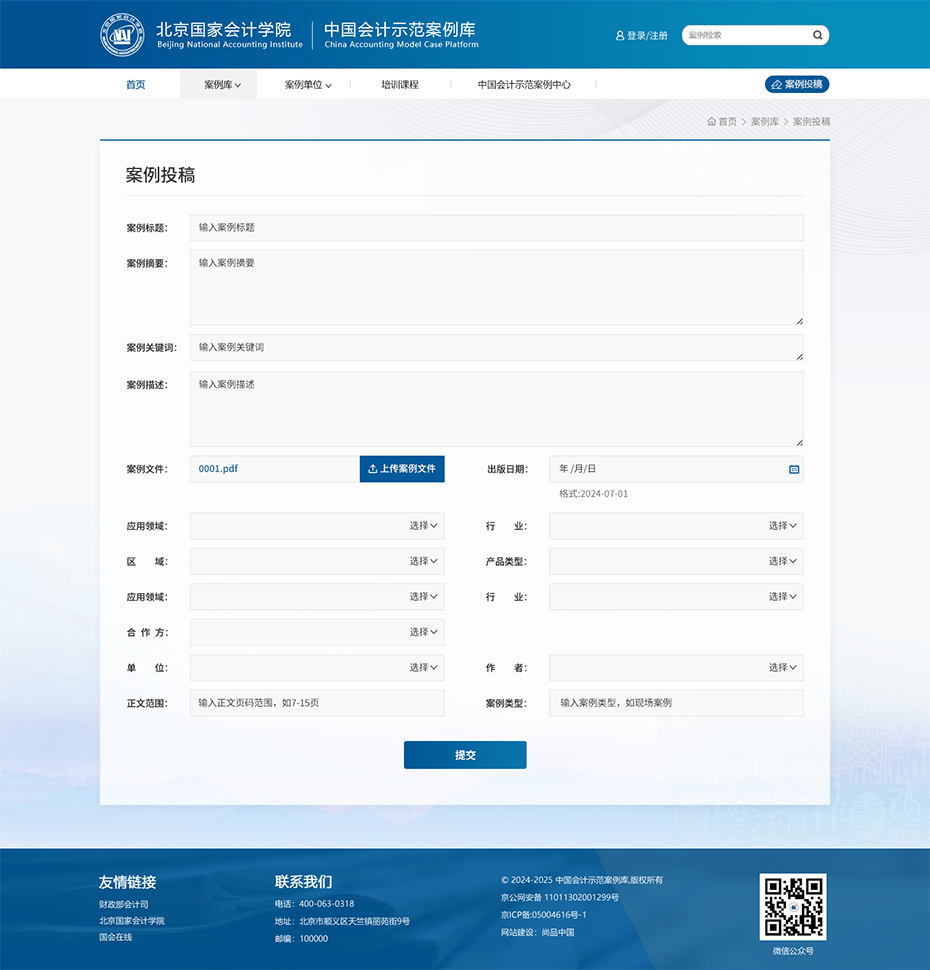Click the user icon beside 登录/注册
Viewport: 930px width, 970px height.
point(620,35)
